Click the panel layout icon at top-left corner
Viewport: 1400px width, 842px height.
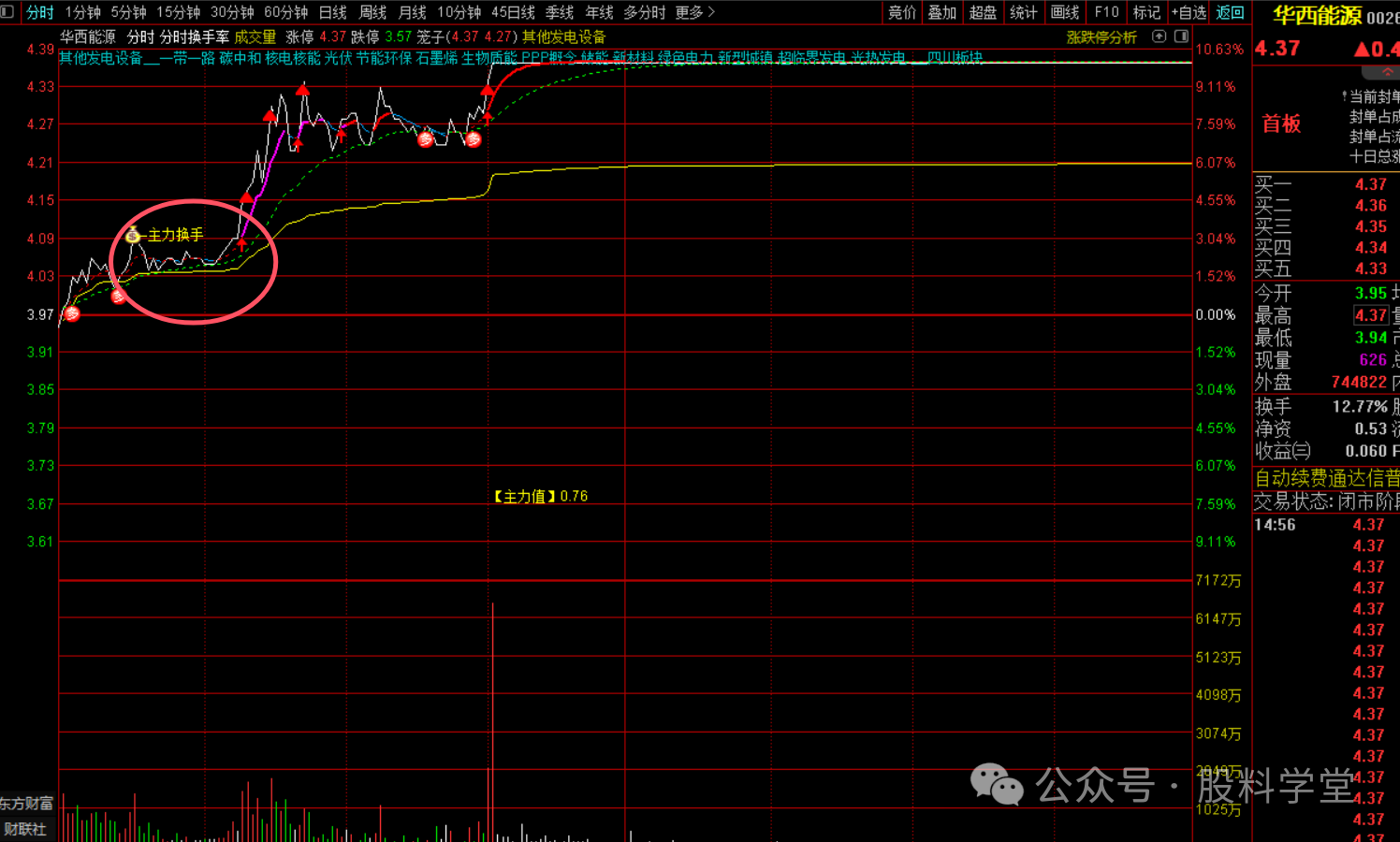click(7, 12)
